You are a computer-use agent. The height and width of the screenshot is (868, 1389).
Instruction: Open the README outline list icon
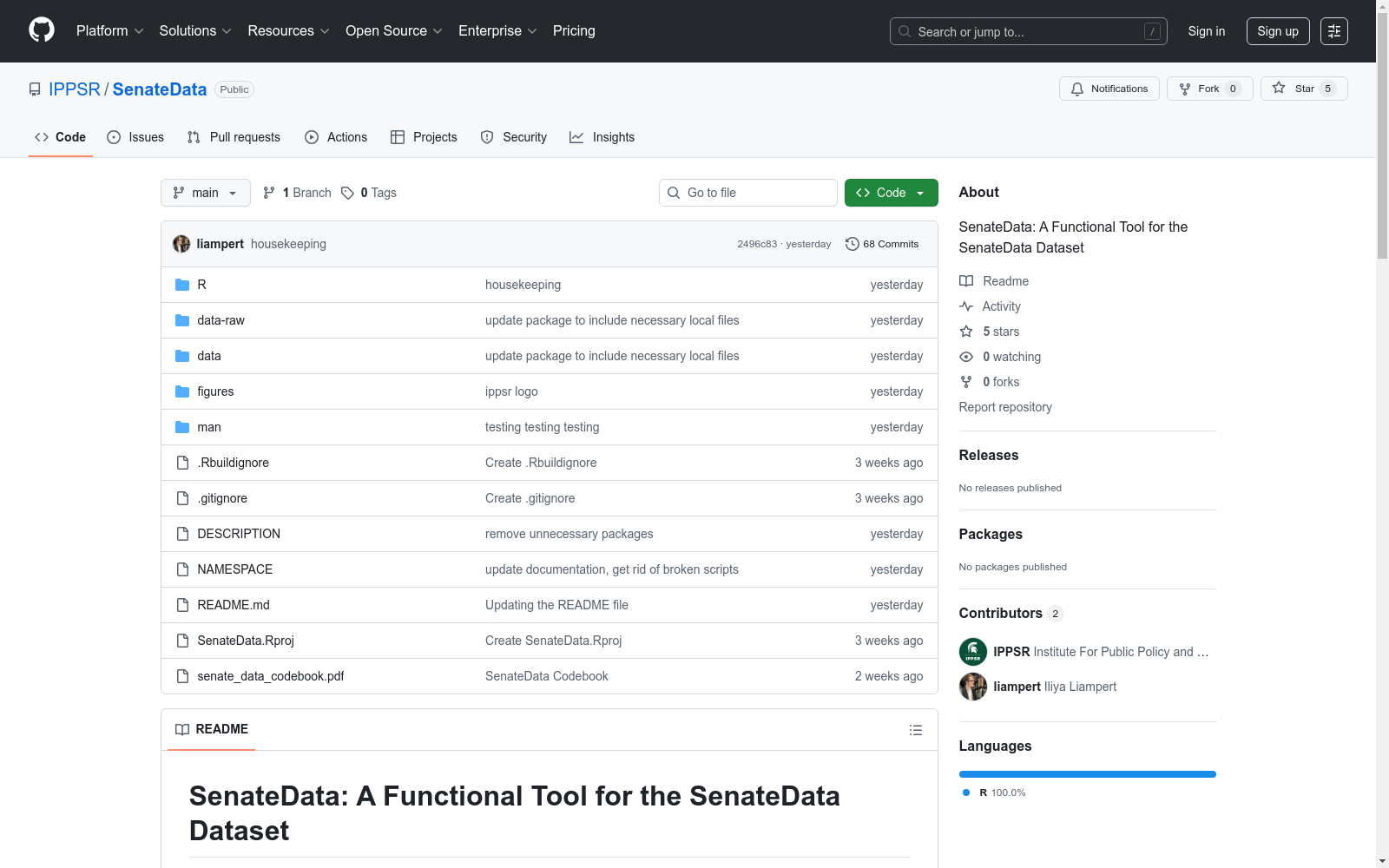coord(915,730)
